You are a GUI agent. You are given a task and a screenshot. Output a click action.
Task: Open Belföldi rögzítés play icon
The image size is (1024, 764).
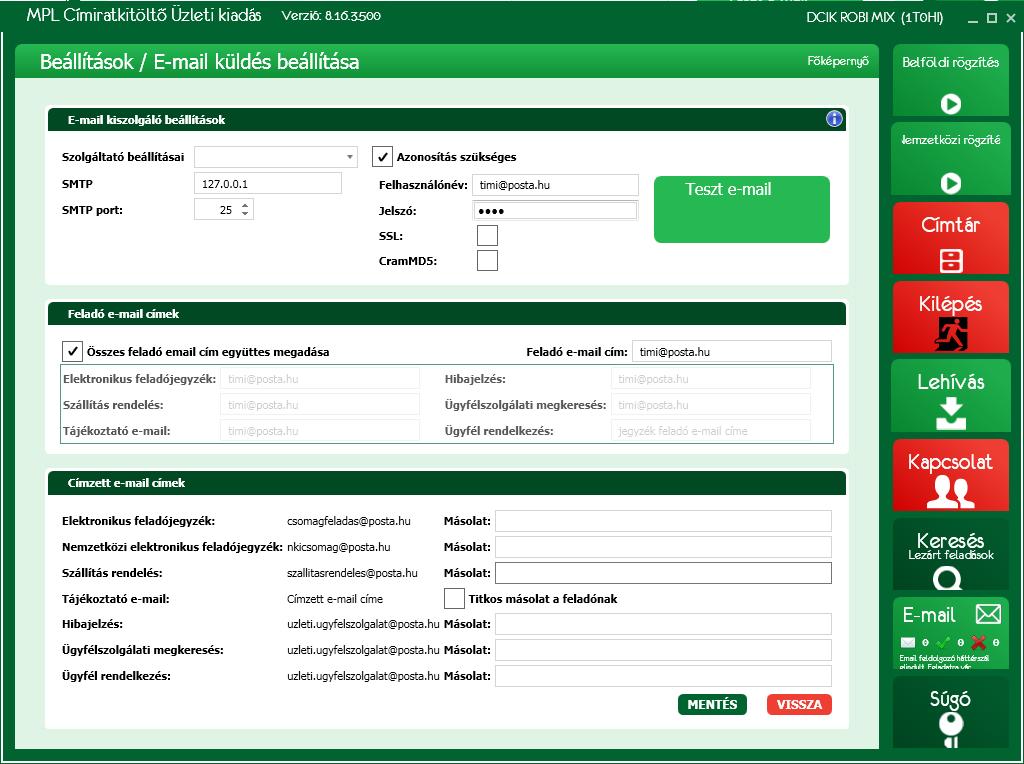(950, 104)
